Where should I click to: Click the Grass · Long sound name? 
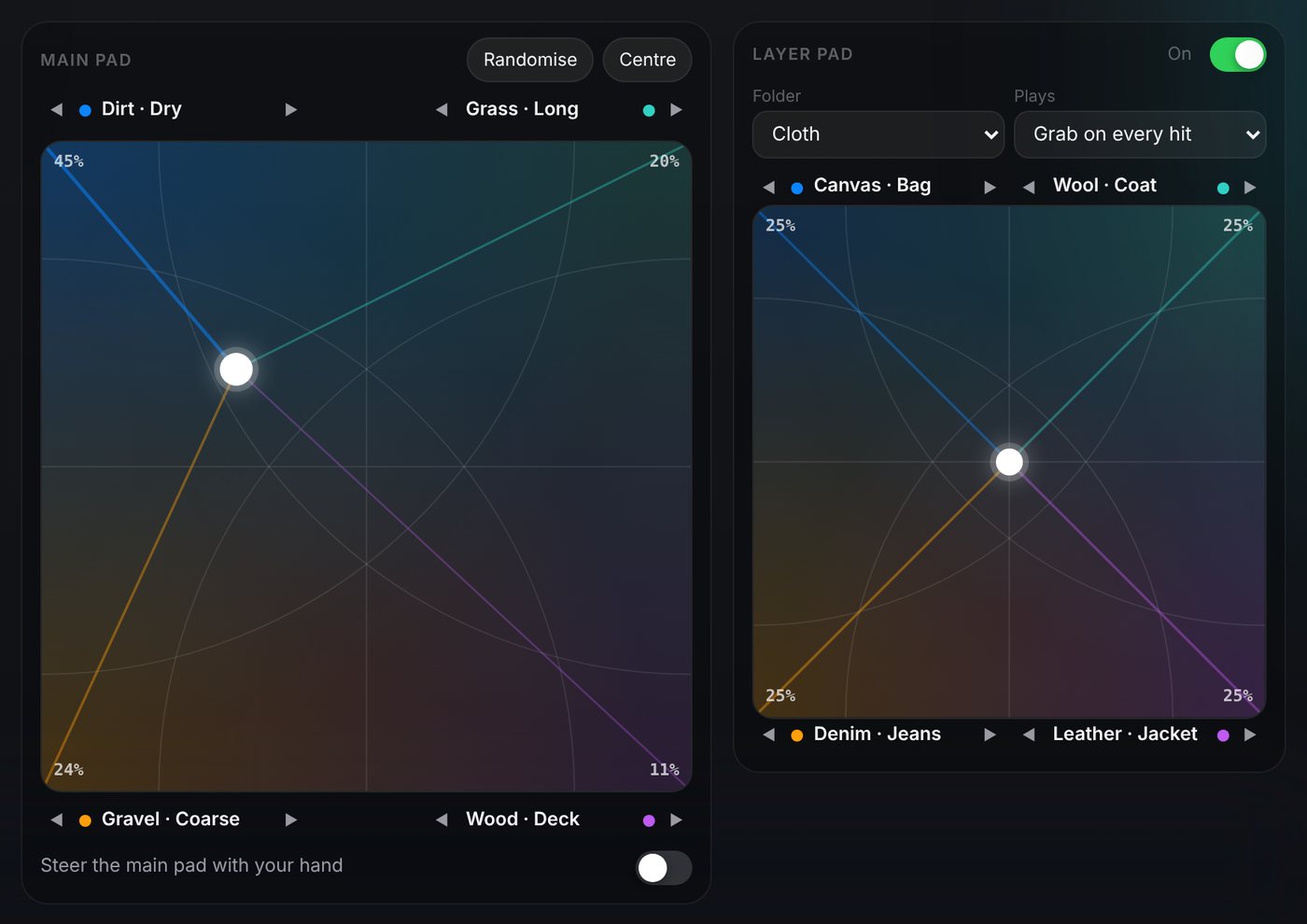coord(522,109)
